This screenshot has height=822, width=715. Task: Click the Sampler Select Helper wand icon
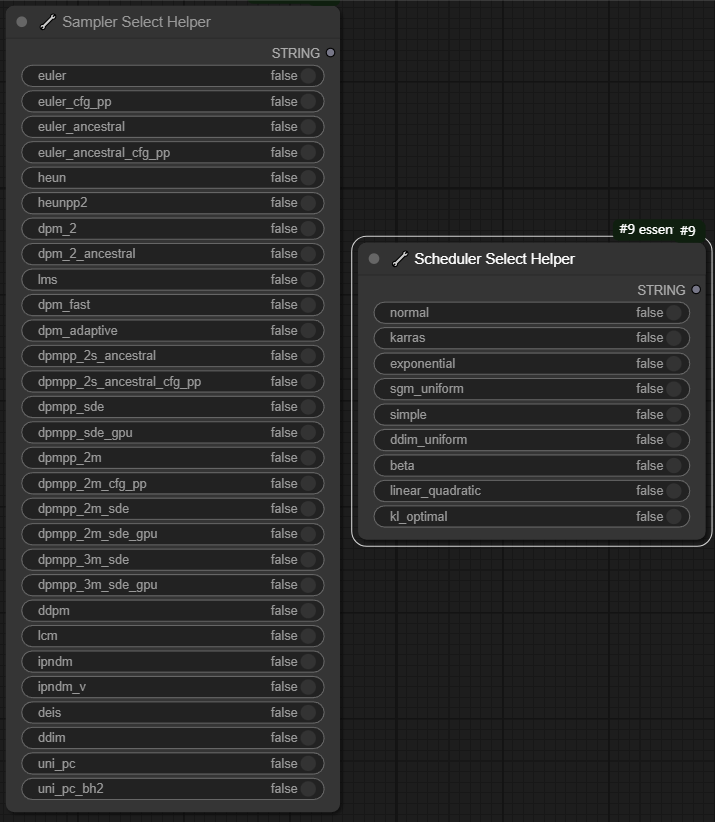[47, 22]
